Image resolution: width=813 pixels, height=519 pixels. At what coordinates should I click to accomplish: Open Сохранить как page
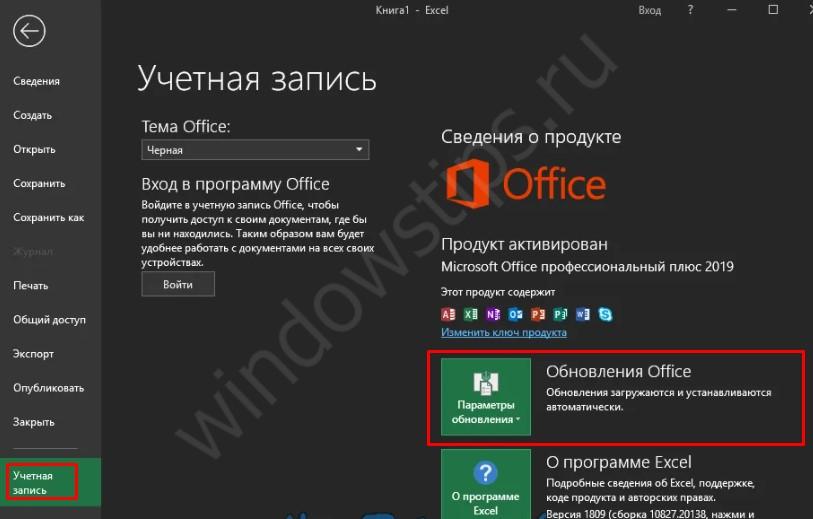[x=49, y=218]
